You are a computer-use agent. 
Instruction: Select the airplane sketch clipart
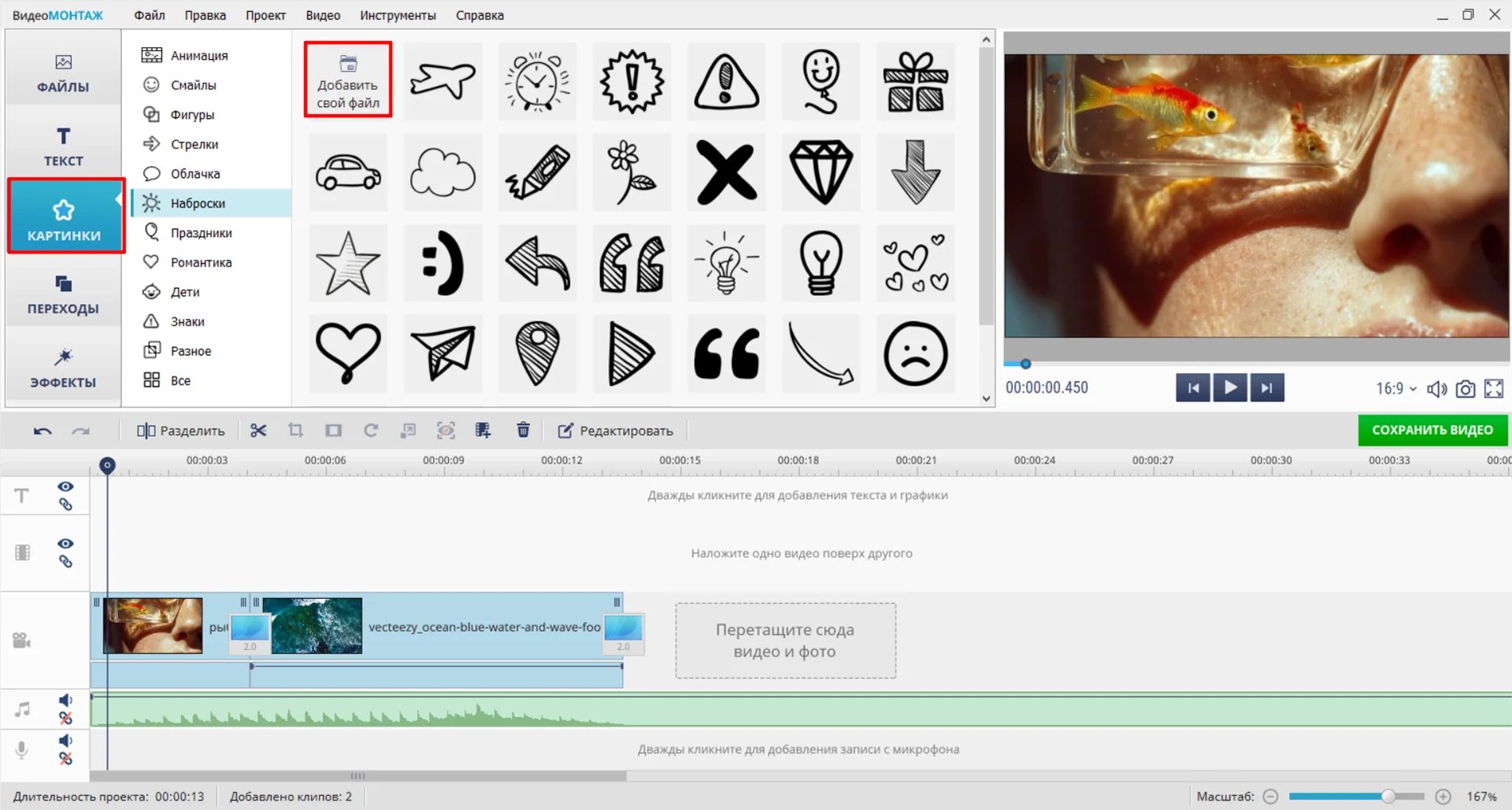tap(443, 81)
